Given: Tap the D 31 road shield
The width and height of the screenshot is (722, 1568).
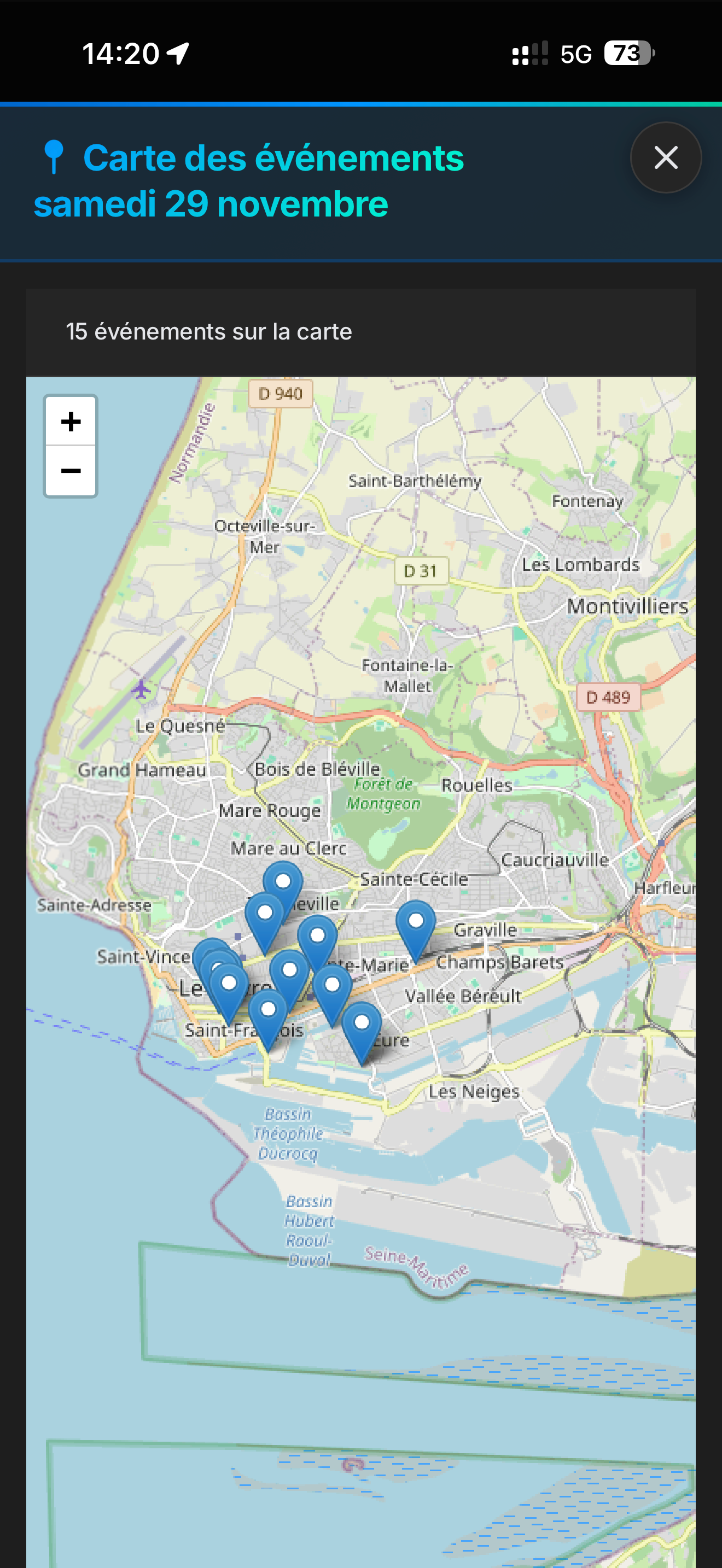Looking at the screenshot, I should click(x=421, y=571).
